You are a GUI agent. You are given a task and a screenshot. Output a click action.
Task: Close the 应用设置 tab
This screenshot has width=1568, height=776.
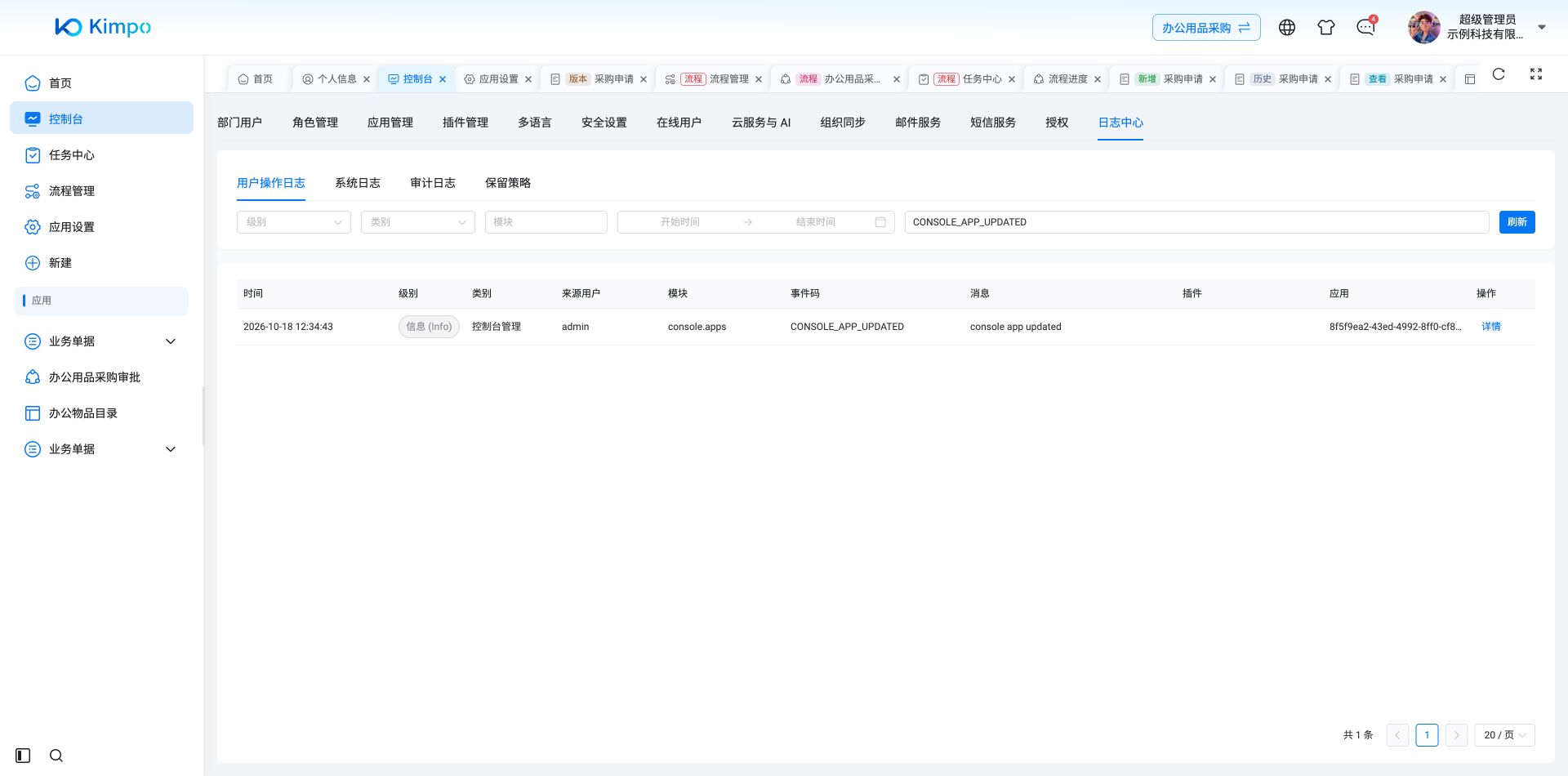pos(528,79)
